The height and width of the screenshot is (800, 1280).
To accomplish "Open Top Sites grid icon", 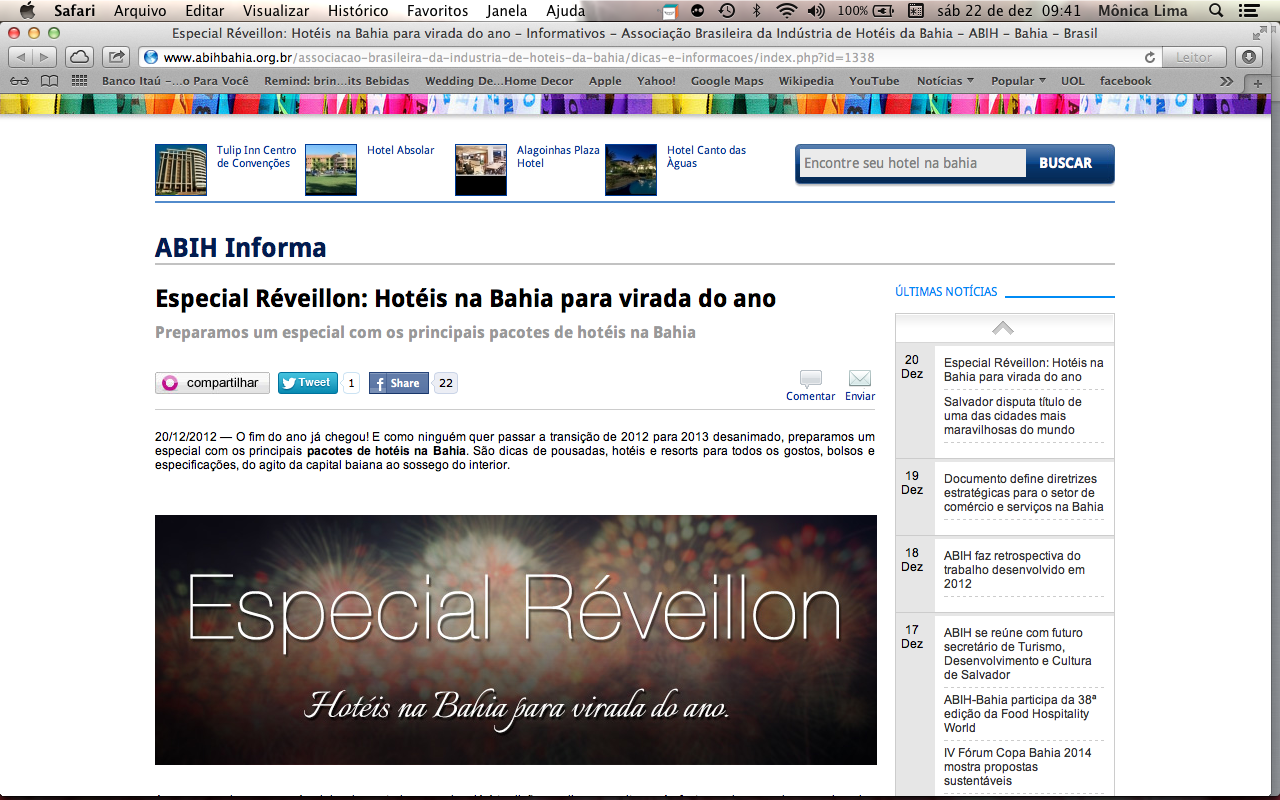I will tap(80, 81).
